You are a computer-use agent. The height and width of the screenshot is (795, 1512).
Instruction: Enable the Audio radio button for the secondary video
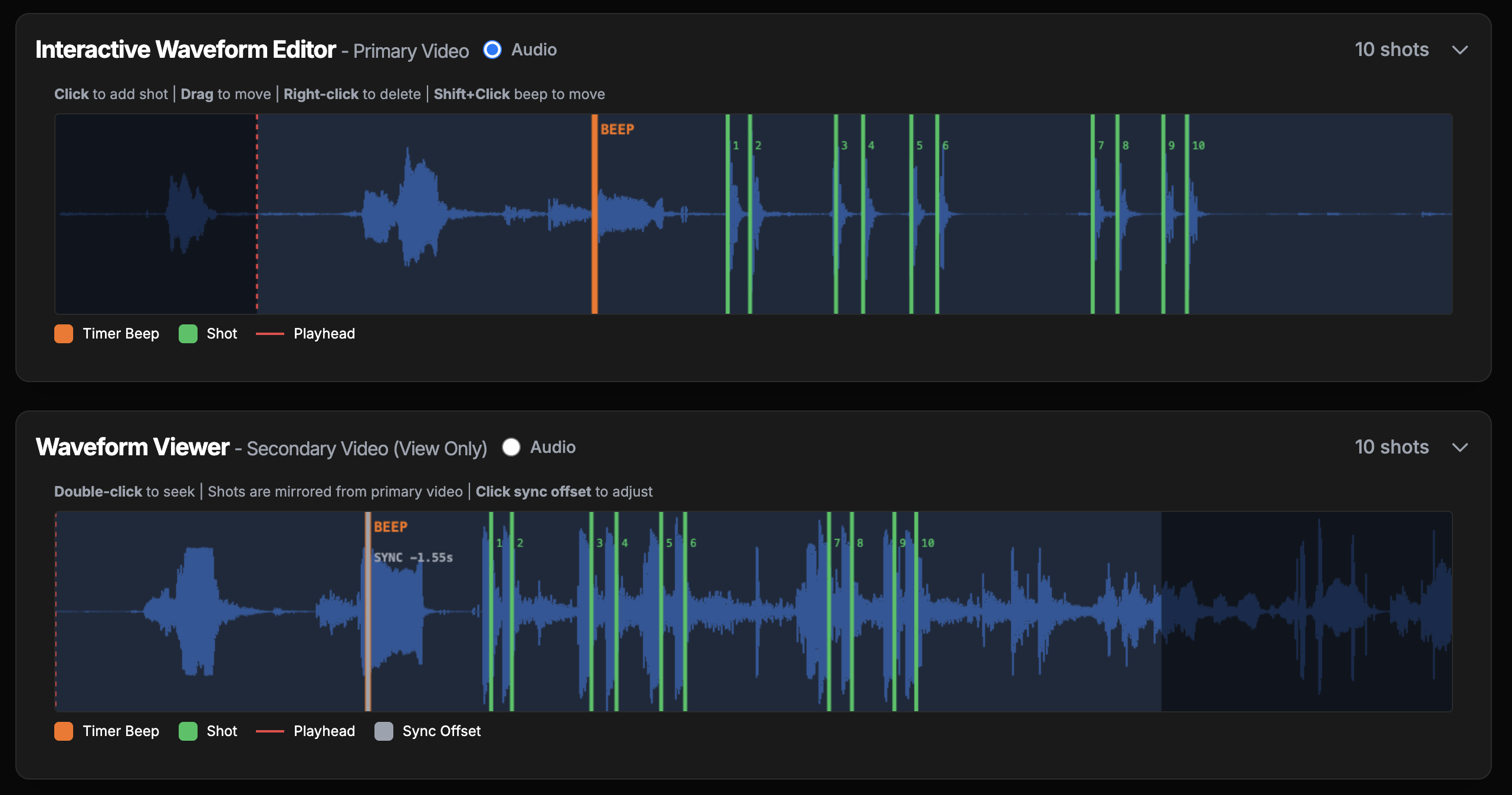click(511, 448)
